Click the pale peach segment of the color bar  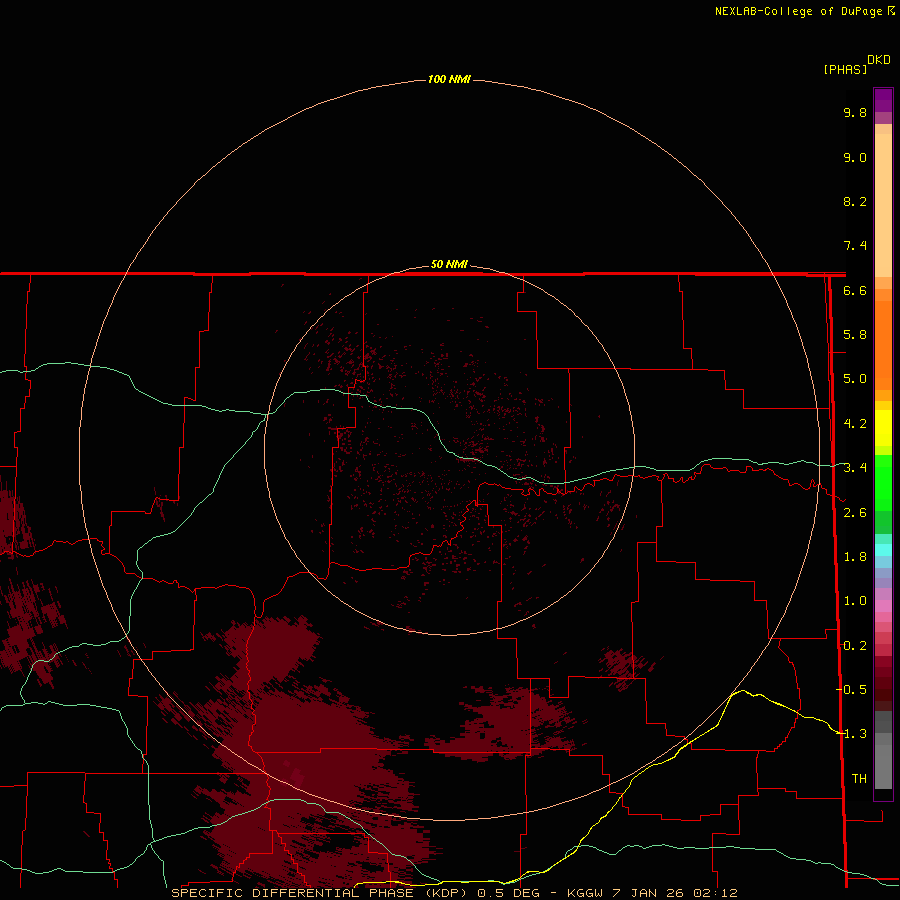[883, 205]
